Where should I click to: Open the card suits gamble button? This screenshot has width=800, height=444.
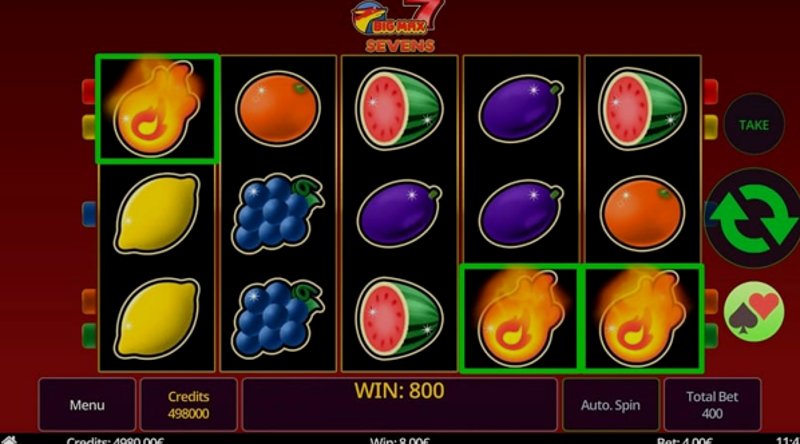pos(754,311)
